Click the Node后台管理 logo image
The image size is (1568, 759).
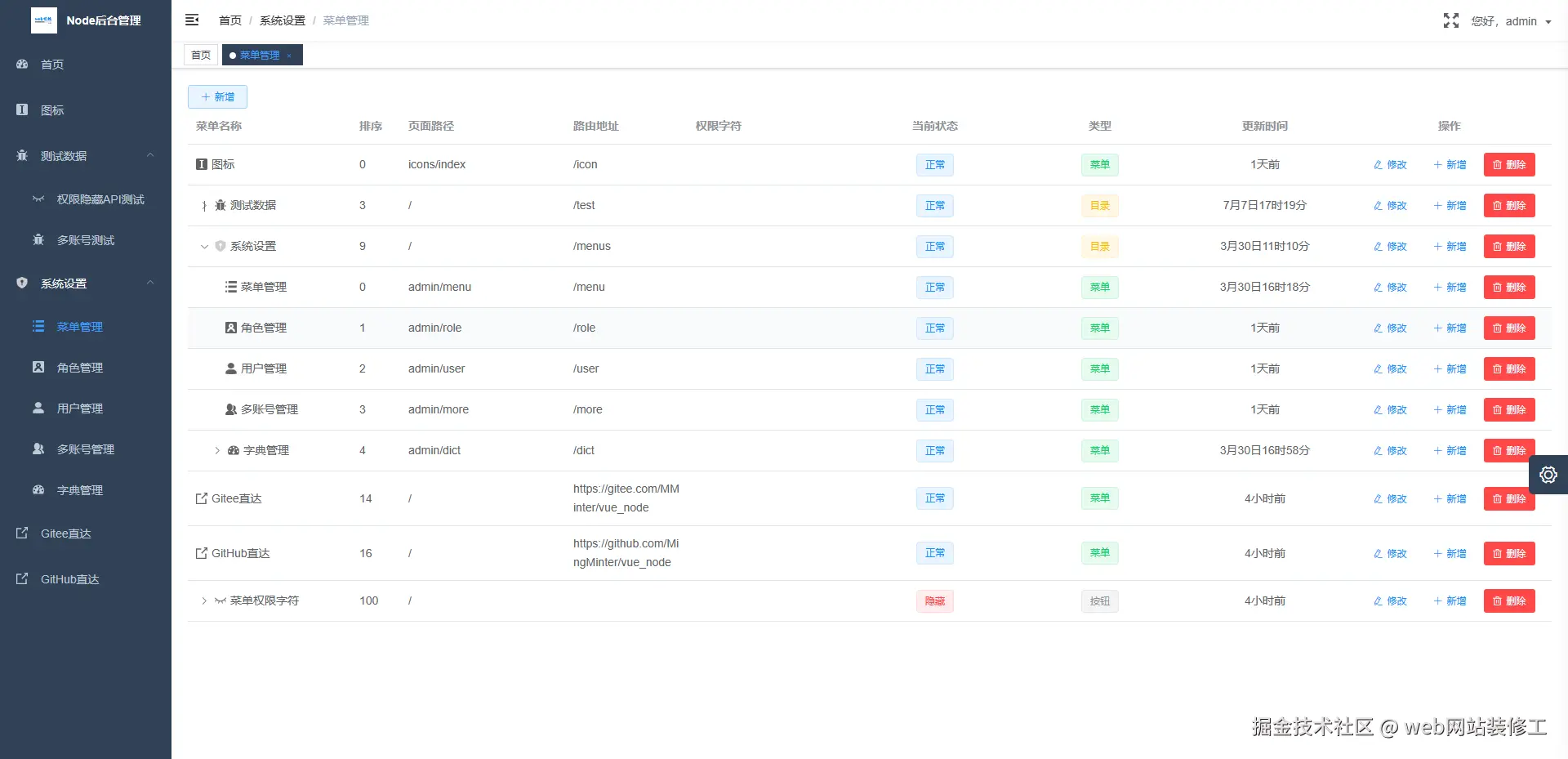click(x=44, y=20)
